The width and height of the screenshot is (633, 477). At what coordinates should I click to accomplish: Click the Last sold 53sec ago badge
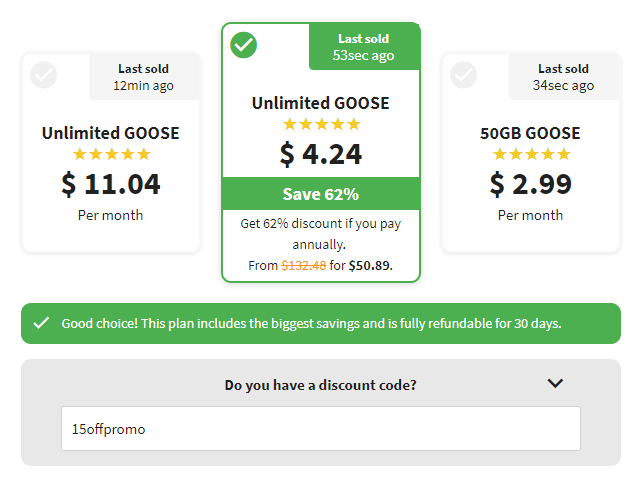coord(364,47)
